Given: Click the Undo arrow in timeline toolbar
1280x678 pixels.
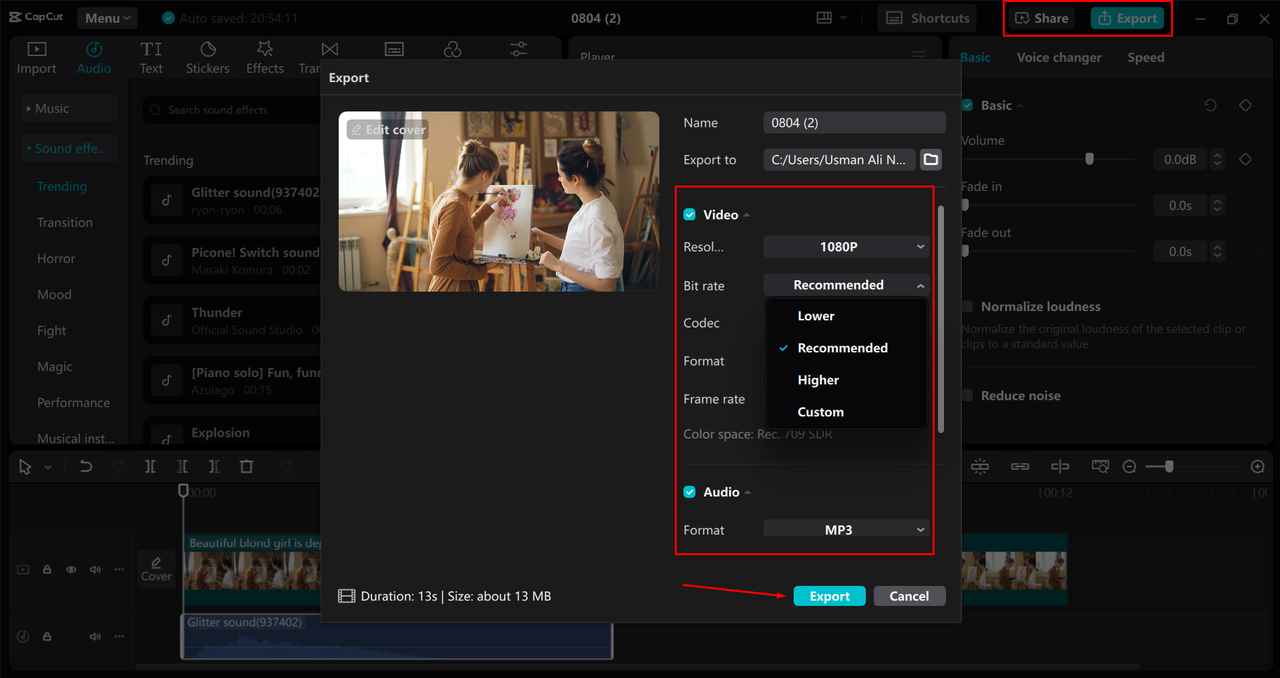Looking at the screenshot, I should tap(86, 467).
